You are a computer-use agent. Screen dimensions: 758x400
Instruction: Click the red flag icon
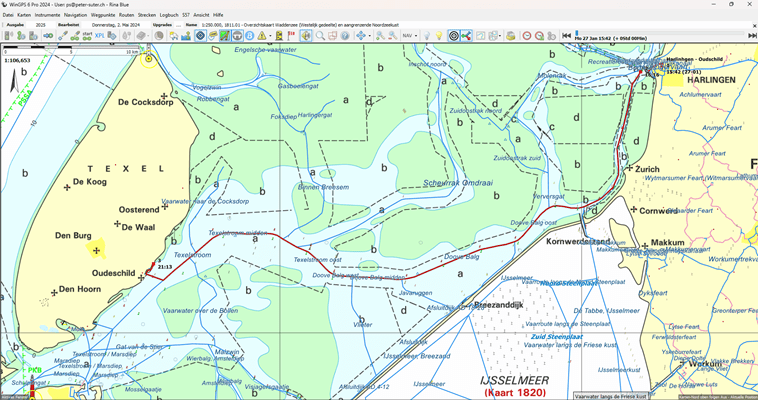(291, 36)
